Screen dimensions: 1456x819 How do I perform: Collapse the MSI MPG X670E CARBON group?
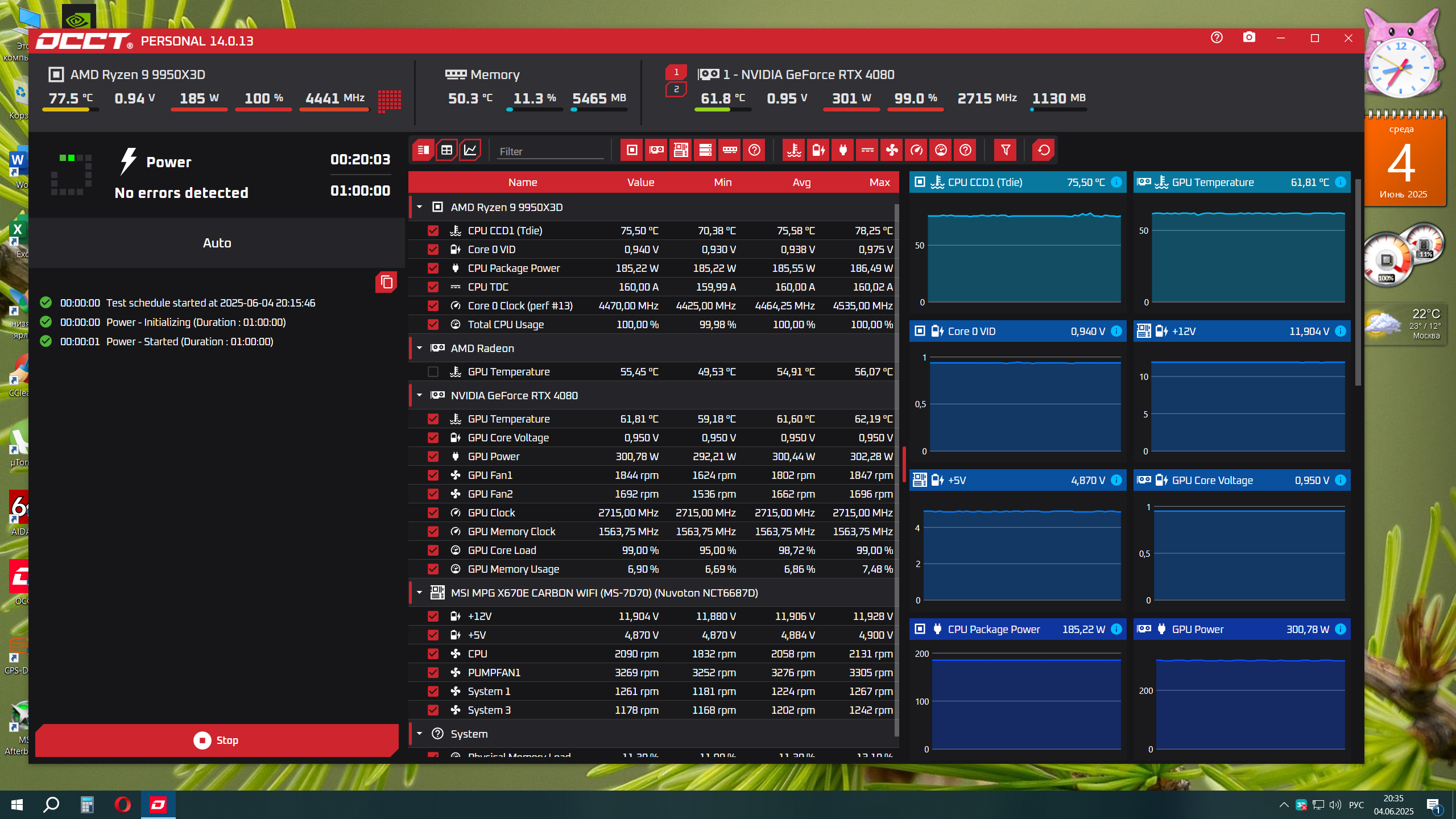(x=420, y=593)
